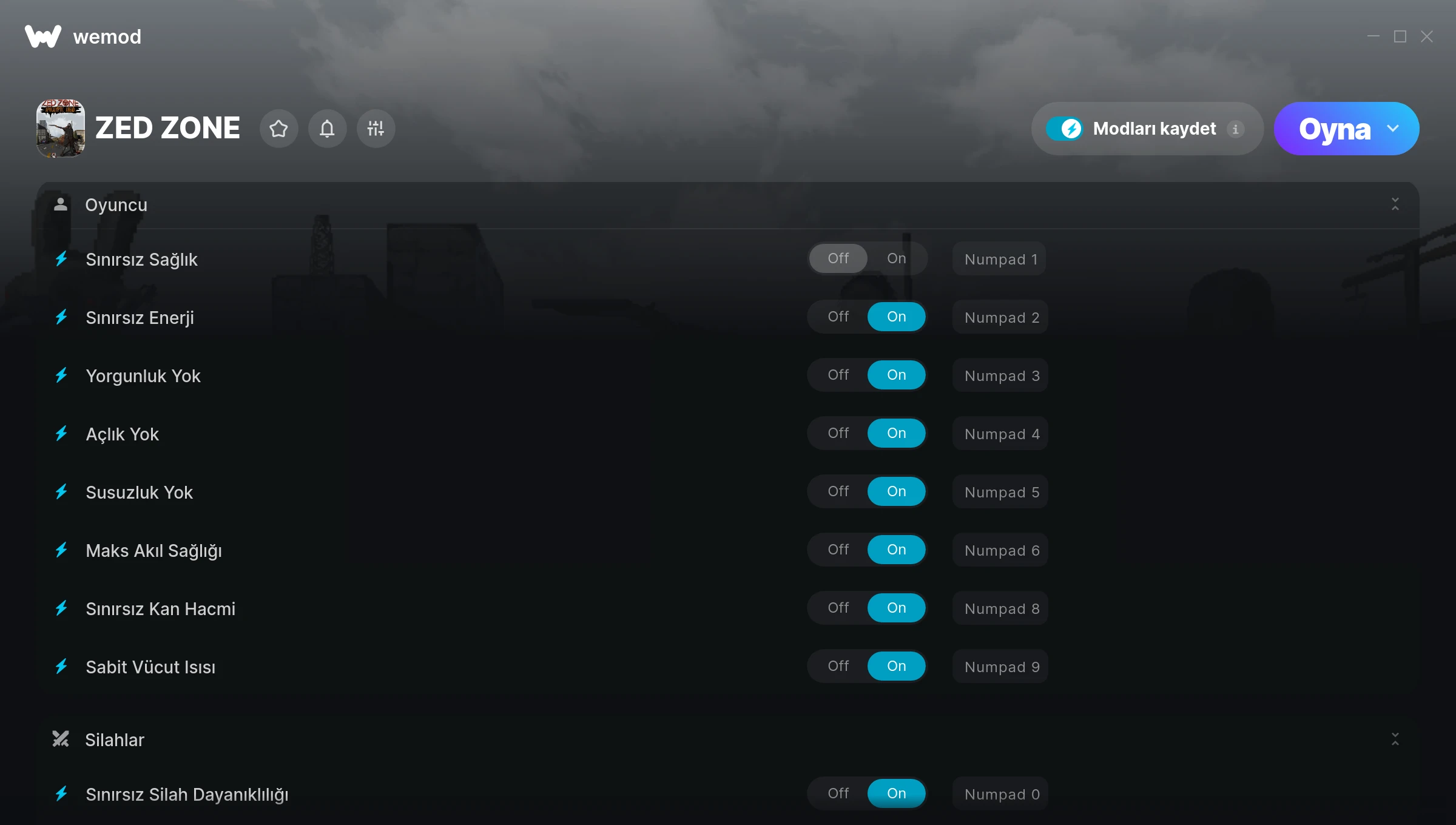Click the ZED ZONE game title
The width and height of the screenshot is (1456, 825).
click(x=167, y=129)
